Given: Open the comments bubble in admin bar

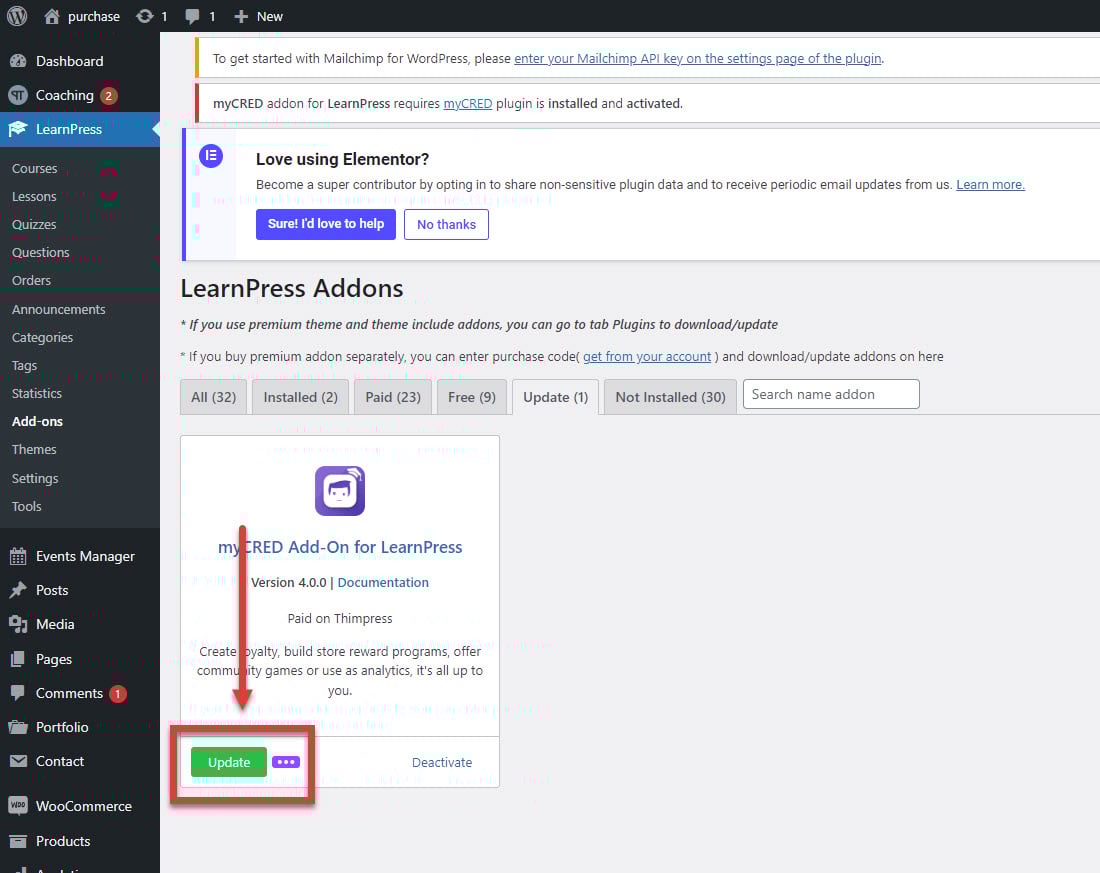Looking at the screenshot, I should point(192,17).
